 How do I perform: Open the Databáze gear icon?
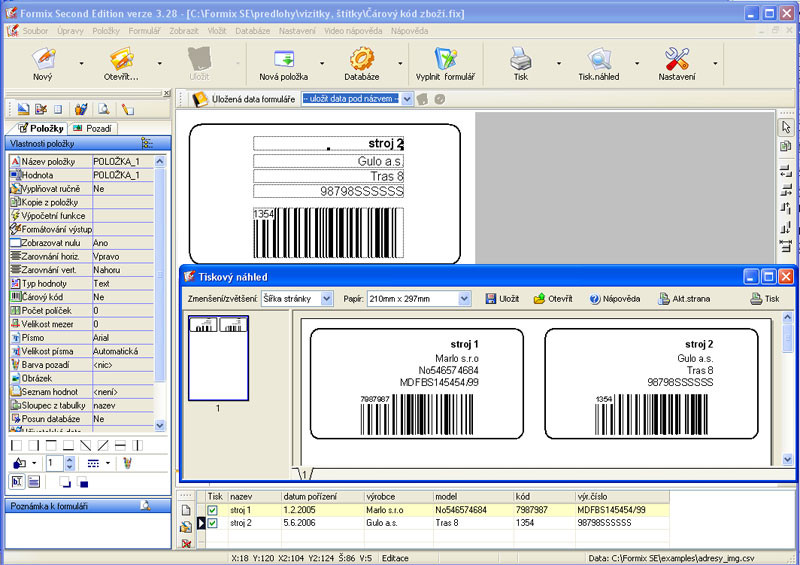click(x=362, y=58)
